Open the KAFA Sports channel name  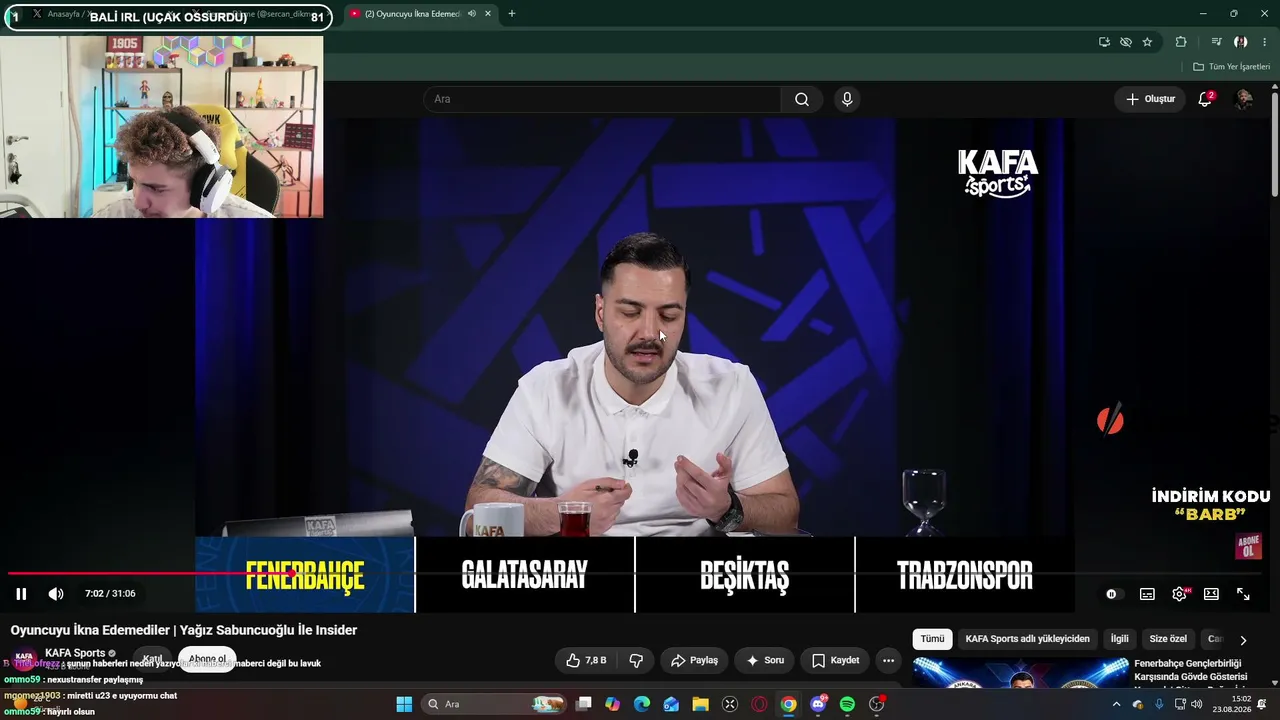(75, 653)
